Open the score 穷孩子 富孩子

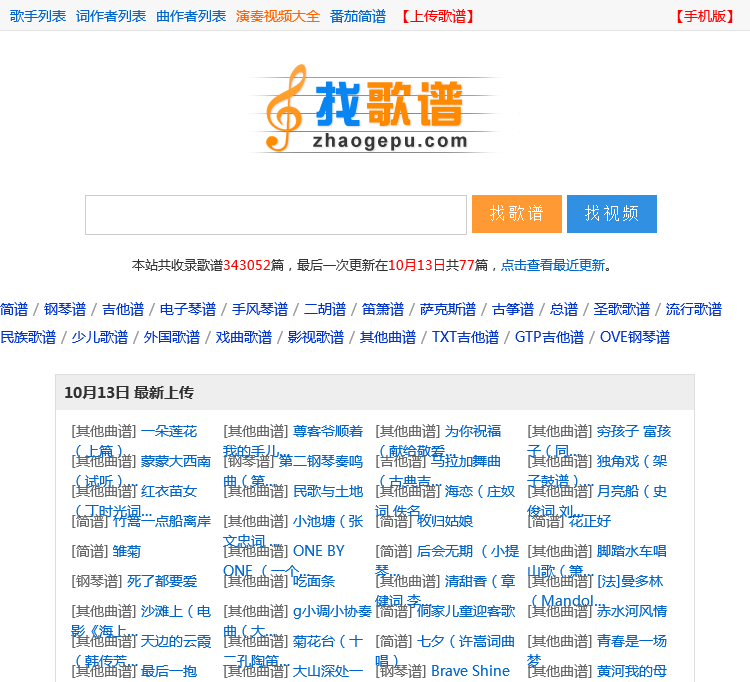(634, 431)
